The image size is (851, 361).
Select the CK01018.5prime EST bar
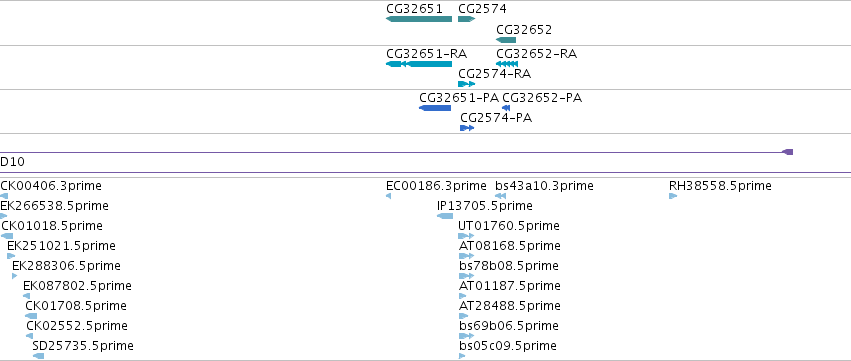(x=7, y=236)
